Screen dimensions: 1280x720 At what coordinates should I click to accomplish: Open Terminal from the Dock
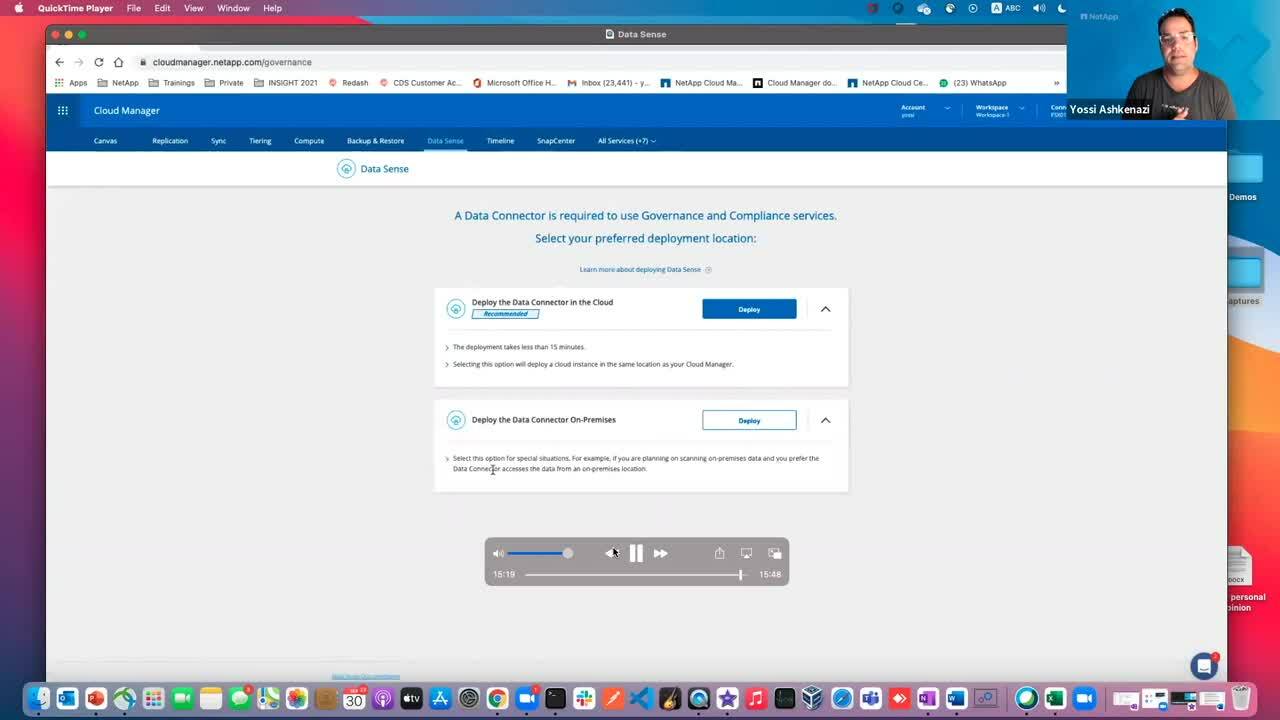pyautogui.click(x=555, y=698)
